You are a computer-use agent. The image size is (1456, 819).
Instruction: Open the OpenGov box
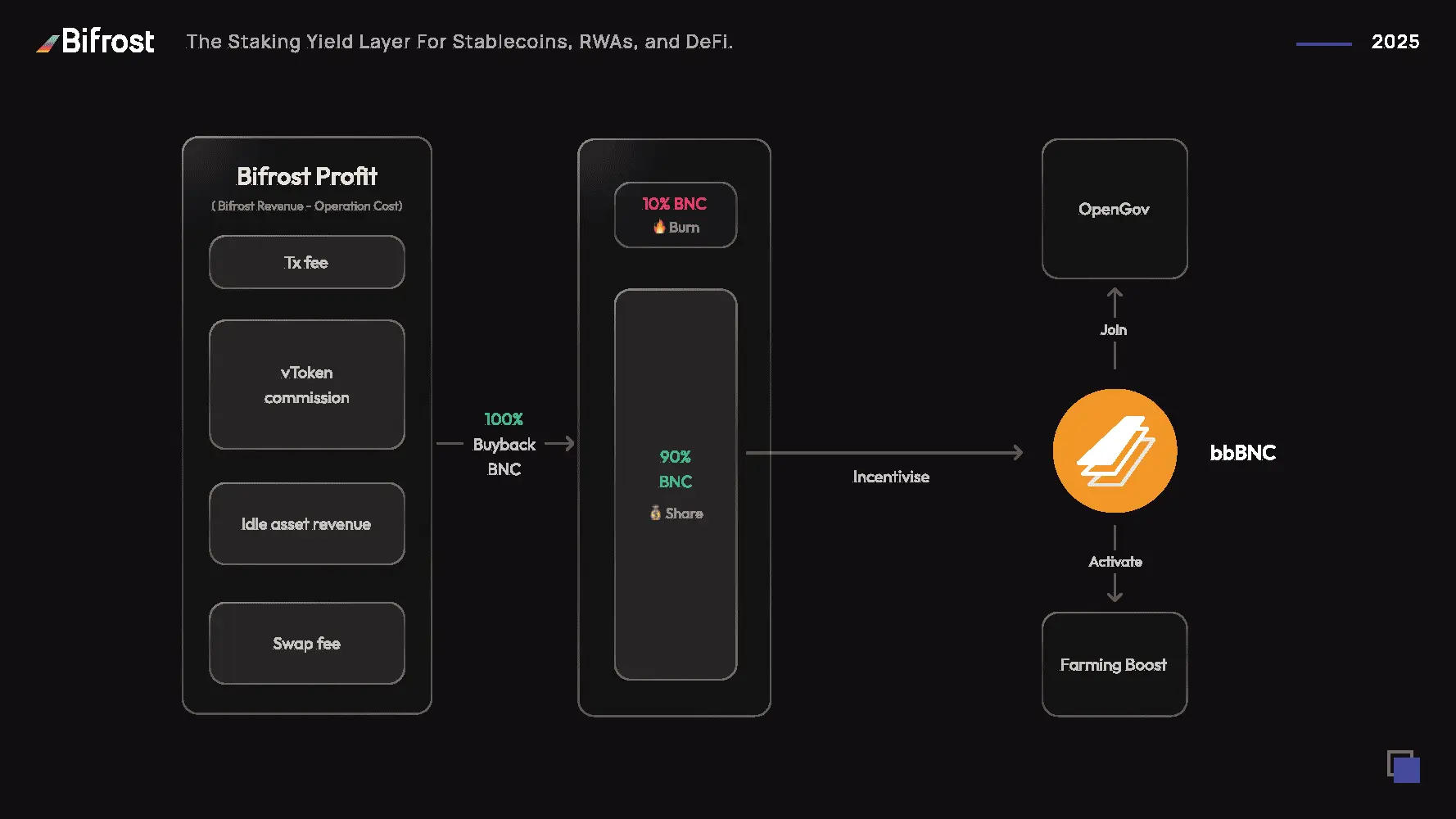coord(1115,209)
